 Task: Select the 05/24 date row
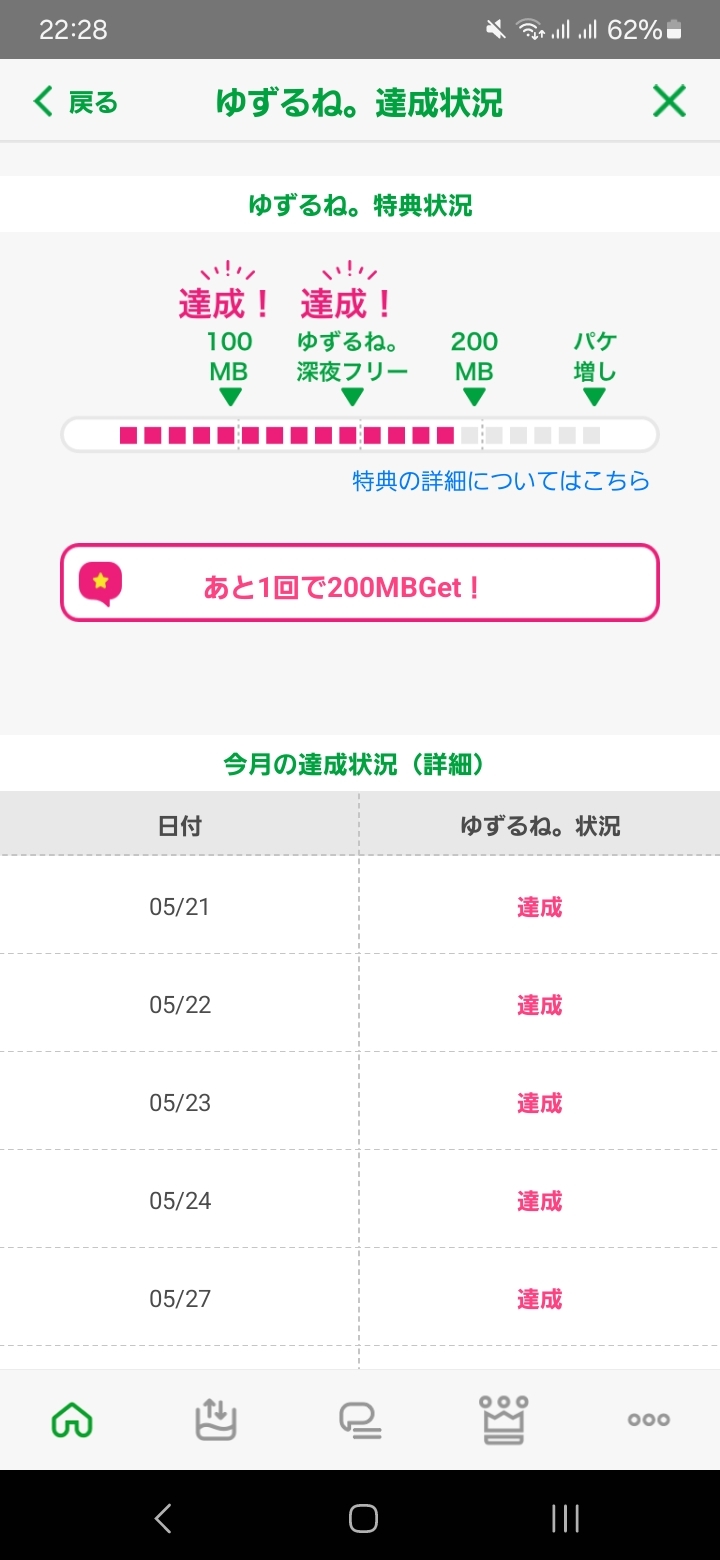click(x=180, y=1200)
